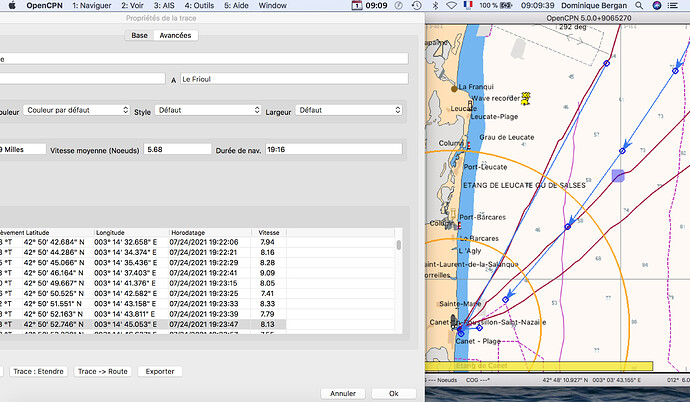The image size is (690, 402).
Task: Open the 1: Naviguer menu
Action: [92, 5]
